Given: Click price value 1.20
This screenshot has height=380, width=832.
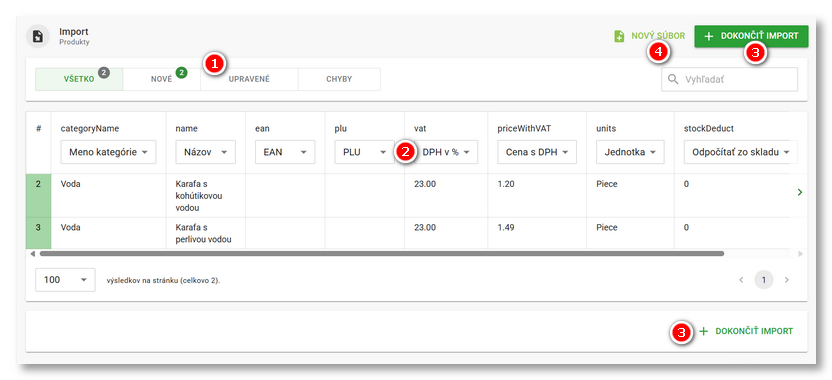Looking at the screenshot, I should click(506, 184).
